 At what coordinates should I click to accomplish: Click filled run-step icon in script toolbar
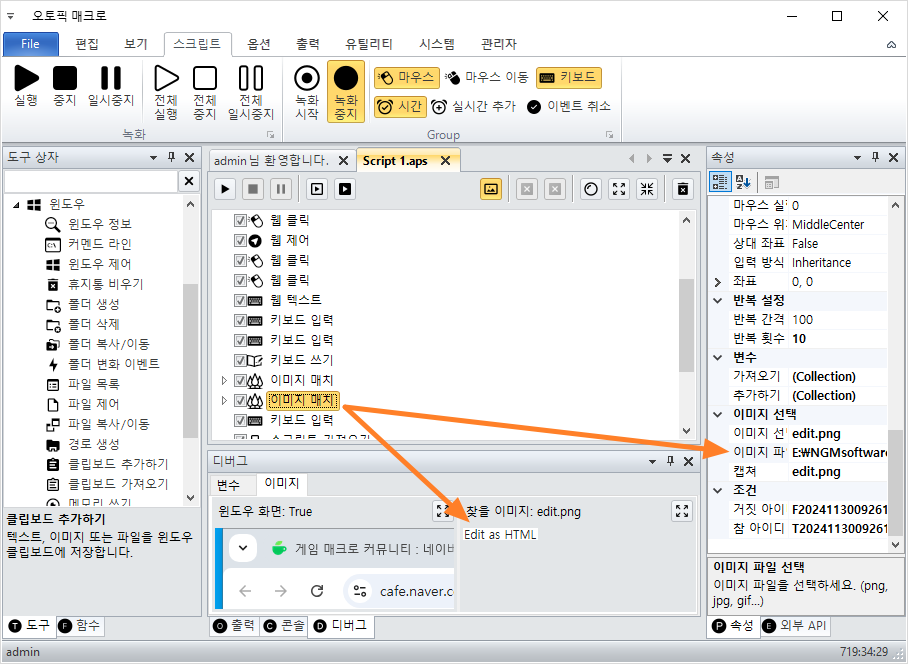[x=345, y=189]
